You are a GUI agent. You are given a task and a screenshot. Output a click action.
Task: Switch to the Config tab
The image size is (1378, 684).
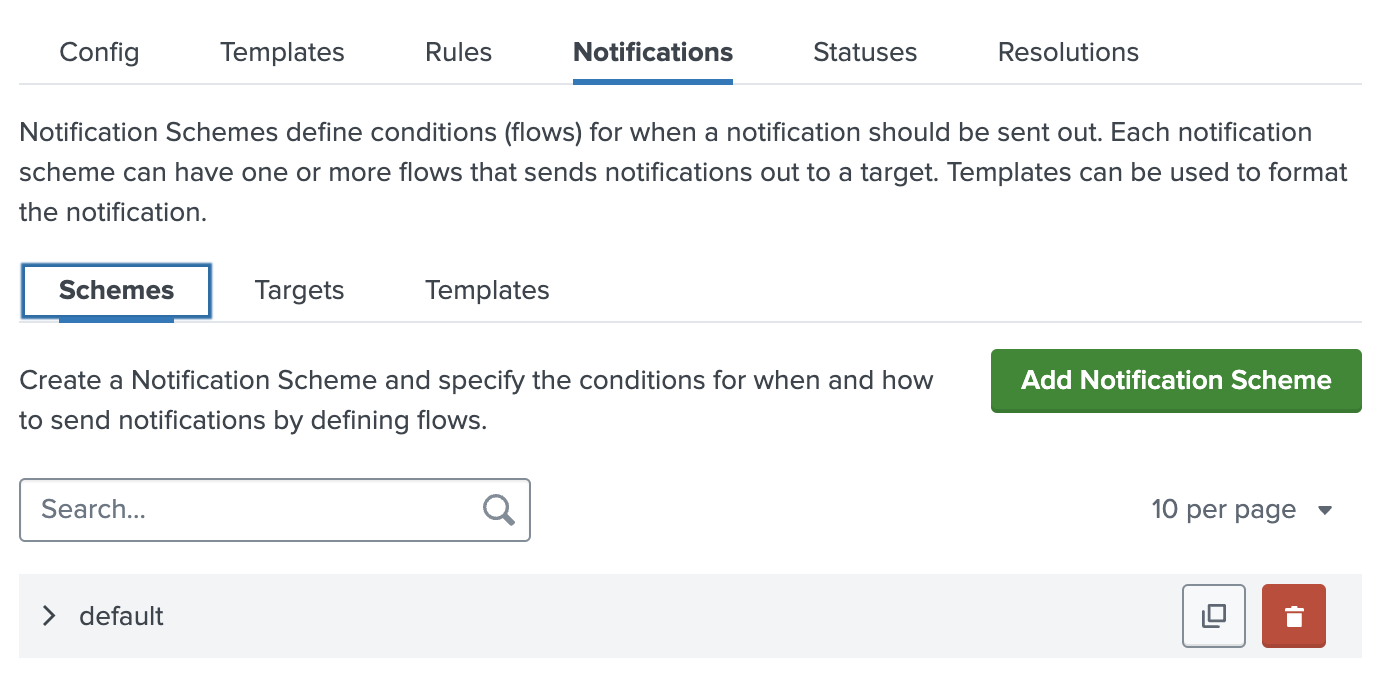coord(99,52)
